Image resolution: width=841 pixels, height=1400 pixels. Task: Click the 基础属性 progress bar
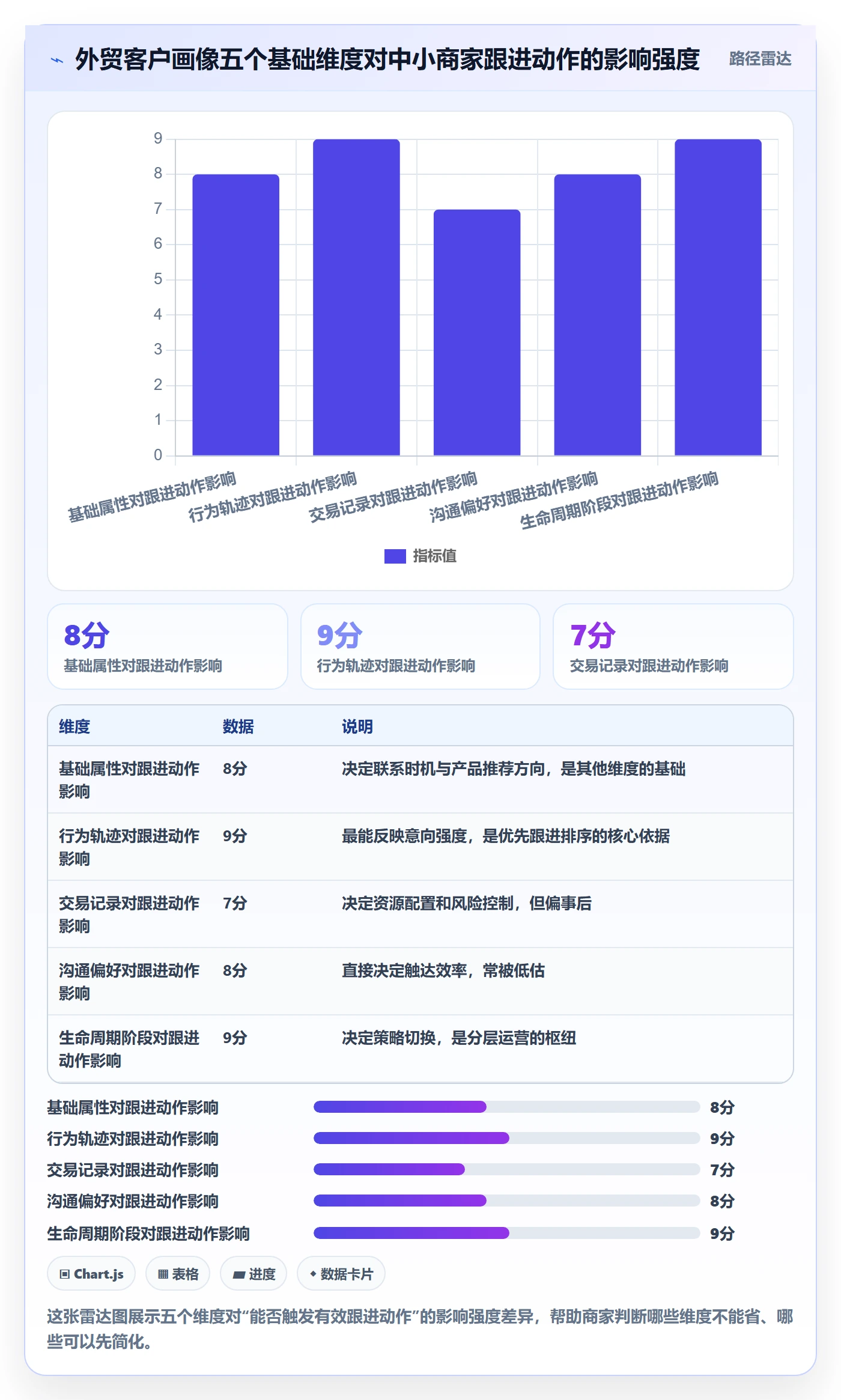507,1107
